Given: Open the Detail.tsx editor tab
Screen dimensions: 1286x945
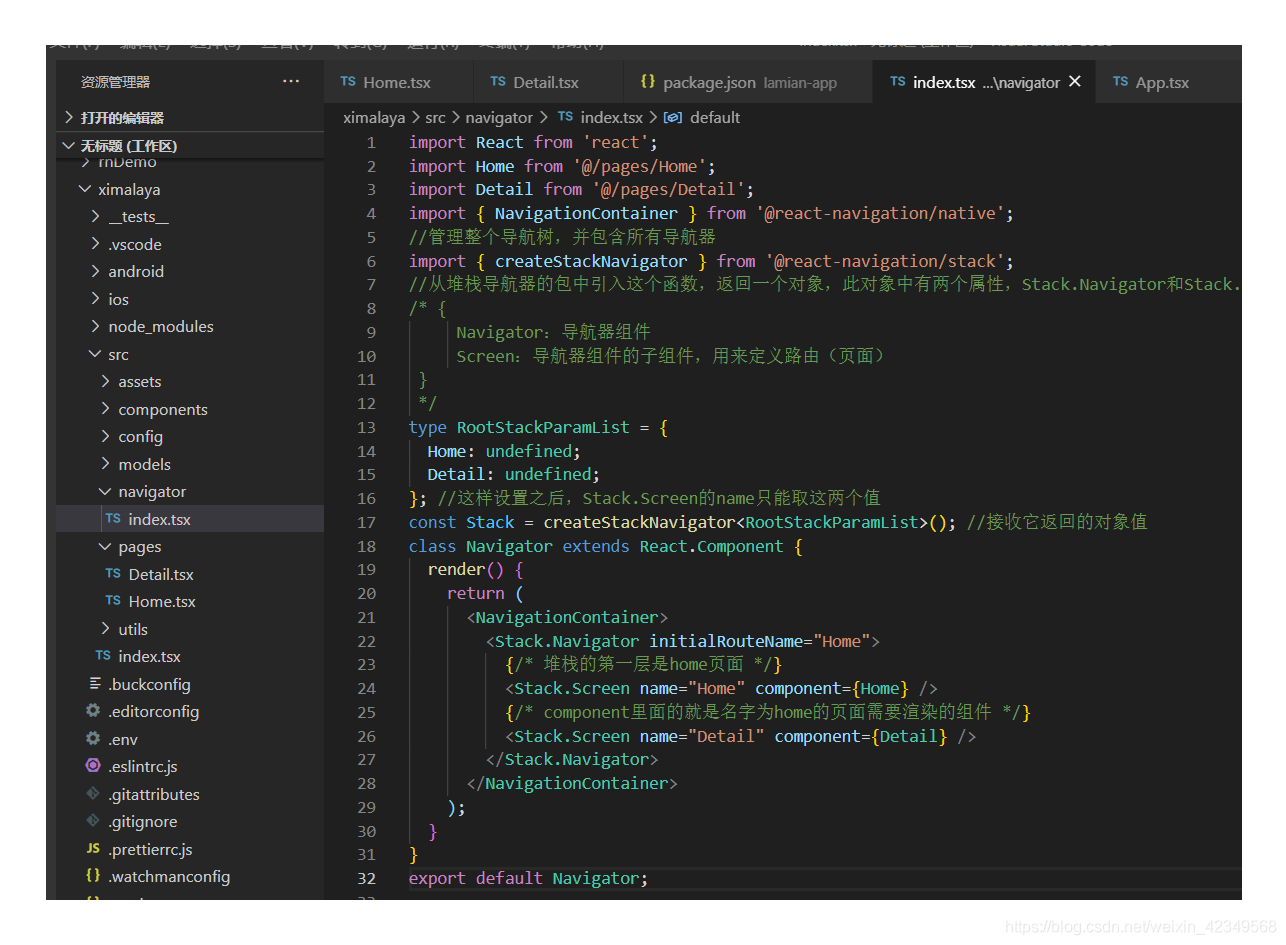Looking at the screenshot, I should [548, 82].
